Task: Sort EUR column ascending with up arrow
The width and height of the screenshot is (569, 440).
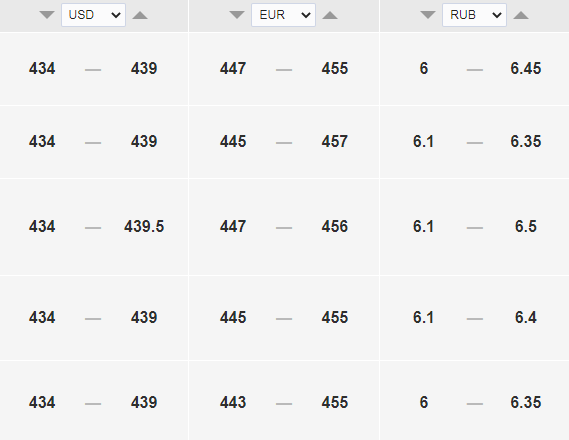Action: 330,15
